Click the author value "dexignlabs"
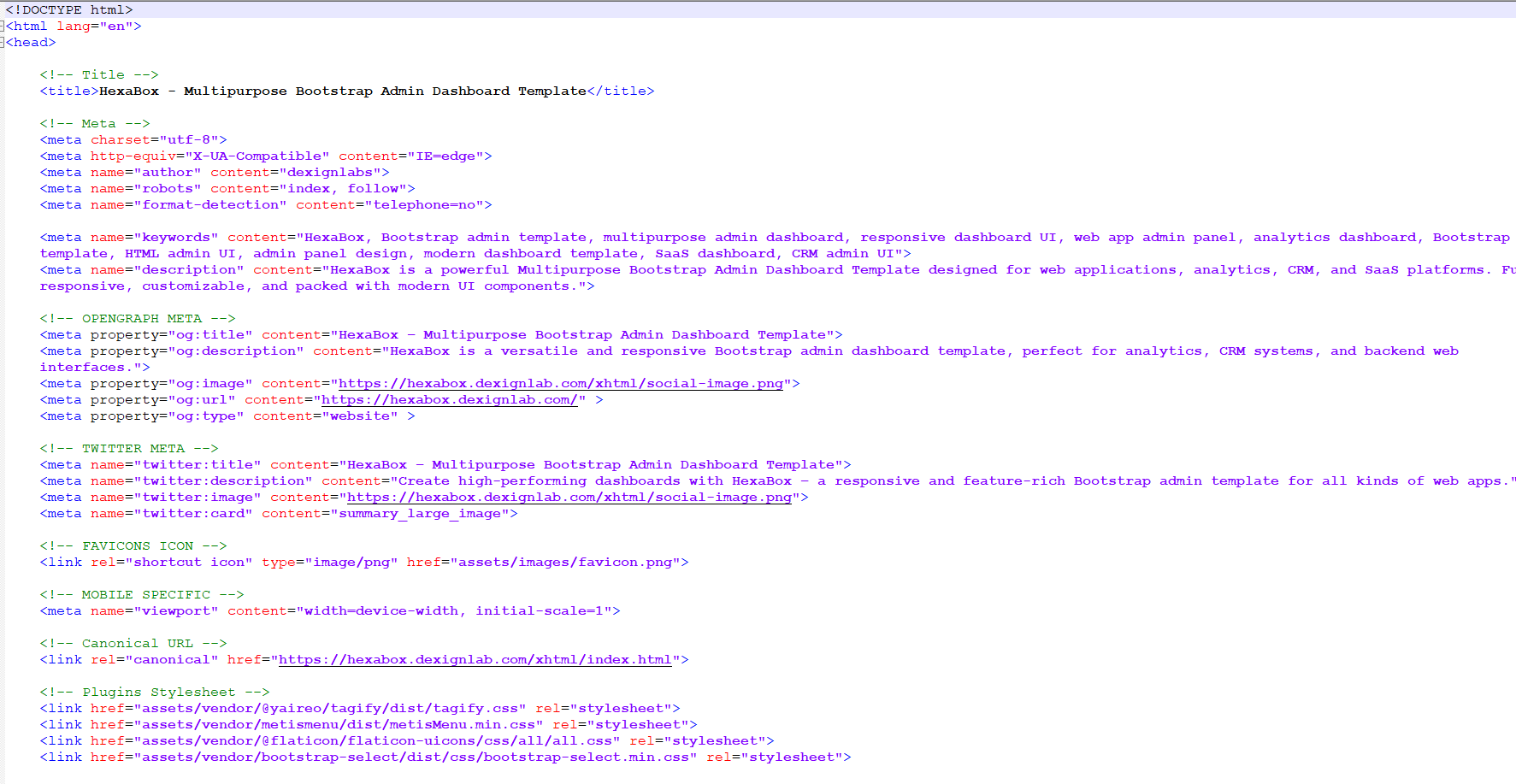 (x=330, y=173)
